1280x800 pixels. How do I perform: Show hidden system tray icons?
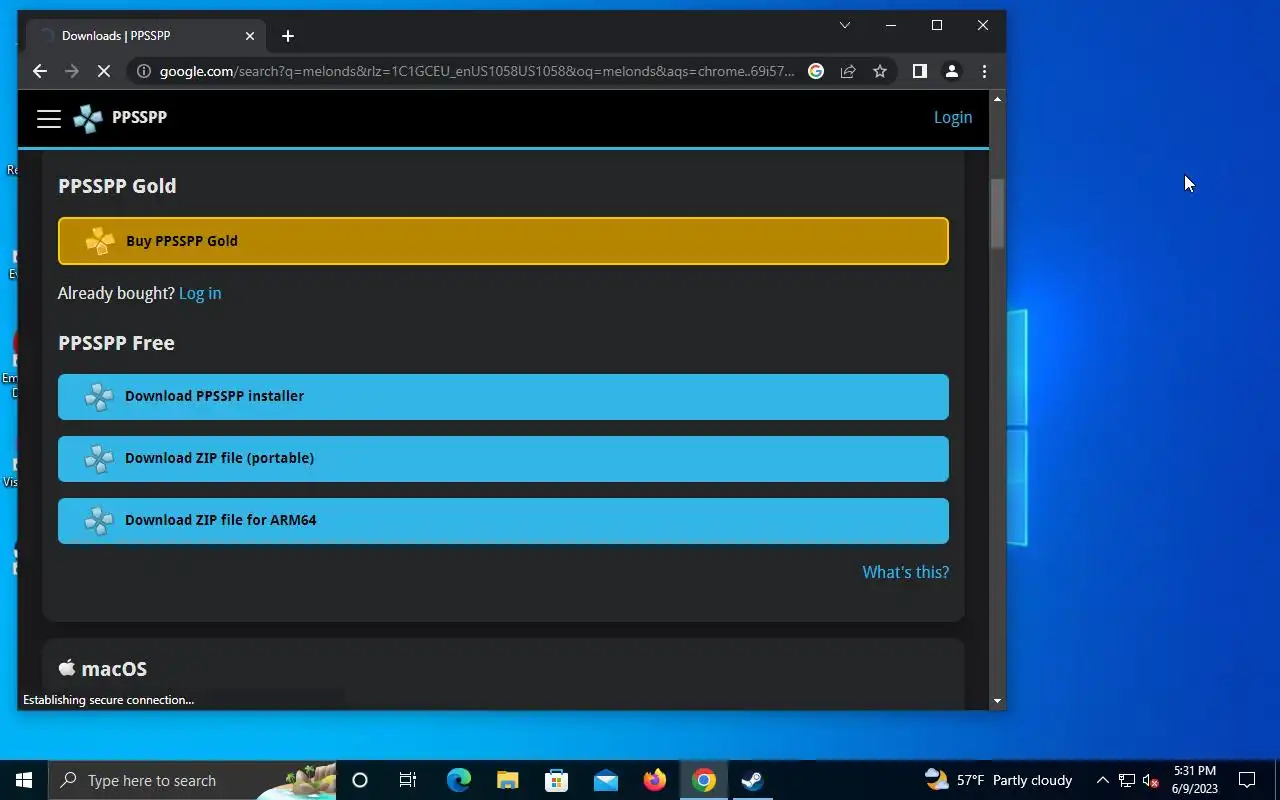(x=1103, y=780)
